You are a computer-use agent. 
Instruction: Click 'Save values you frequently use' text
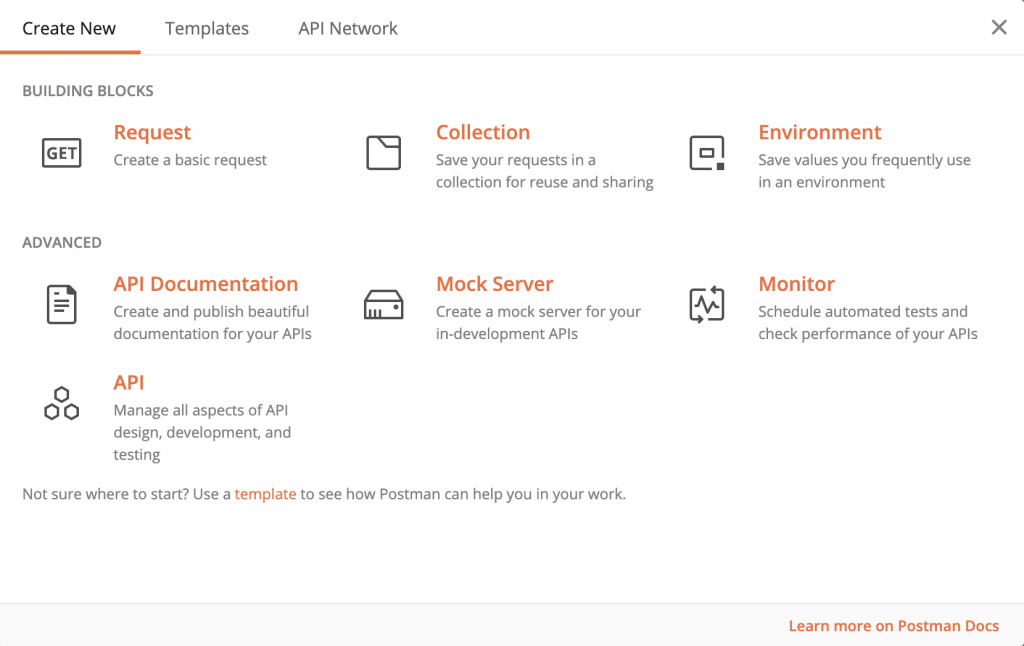point(864,160)
